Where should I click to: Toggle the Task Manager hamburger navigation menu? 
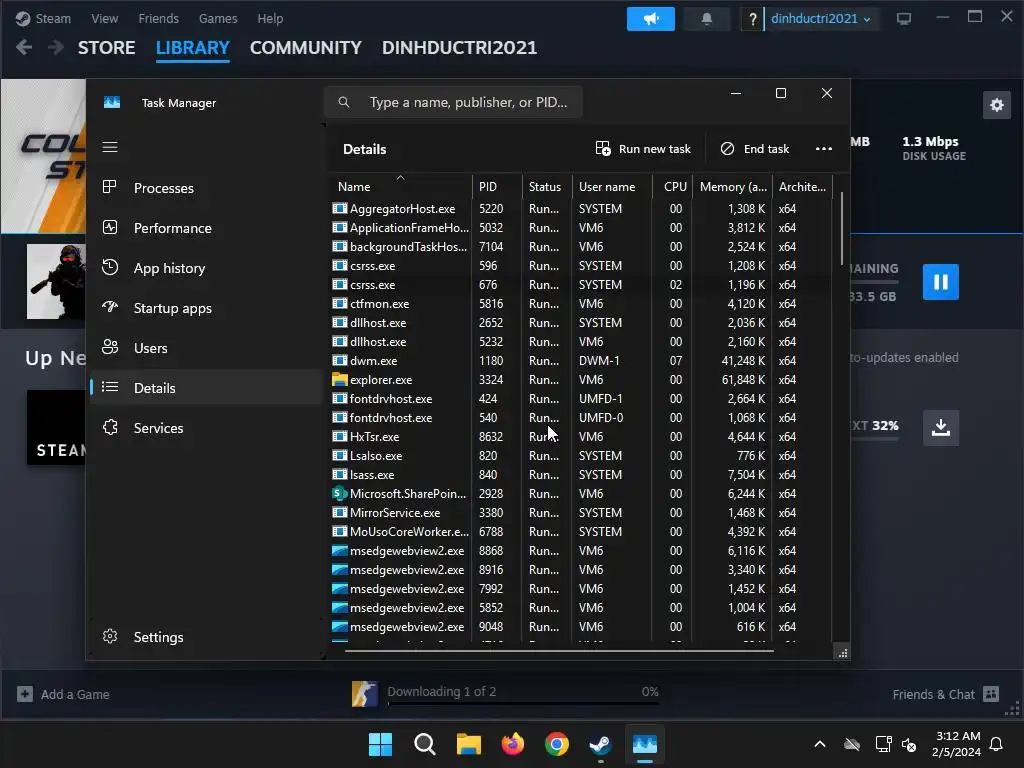[x=110, y=147]
